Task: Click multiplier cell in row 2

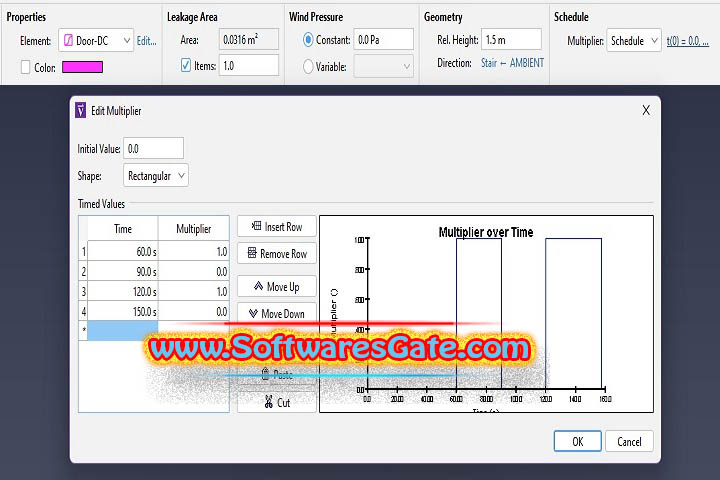Action: [x=193, y=271]
